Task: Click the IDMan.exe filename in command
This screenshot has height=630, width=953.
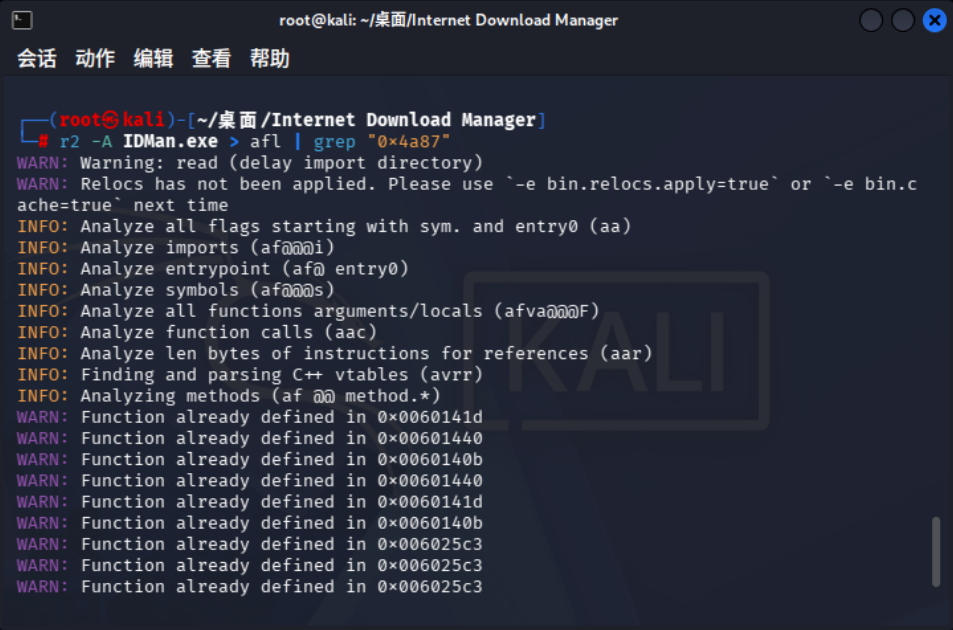Action: pos(170,142)
